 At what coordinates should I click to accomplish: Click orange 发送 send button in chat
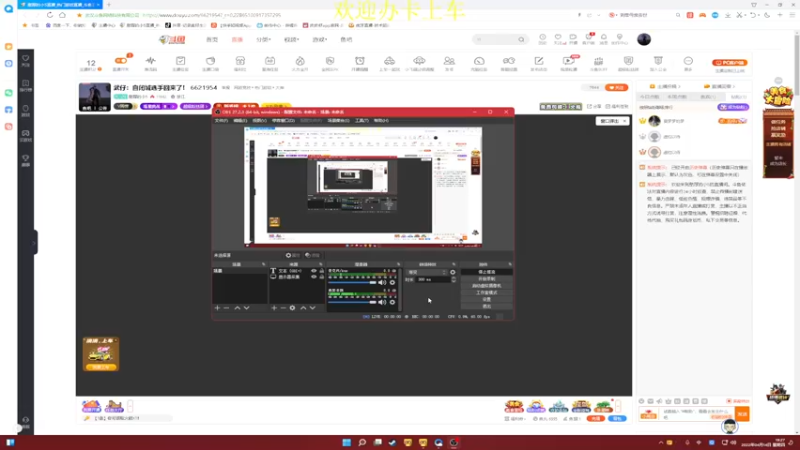[742, 414]
